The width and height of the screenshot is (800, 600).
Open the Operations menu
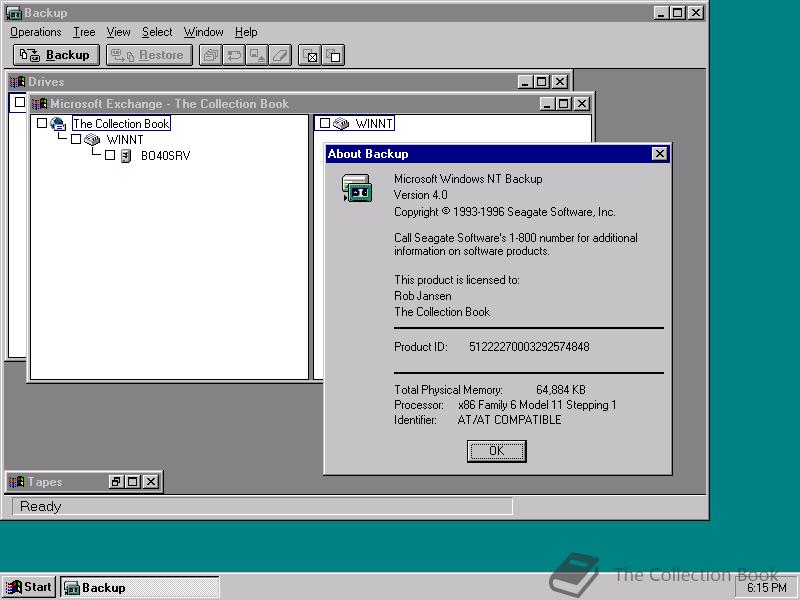36,32
